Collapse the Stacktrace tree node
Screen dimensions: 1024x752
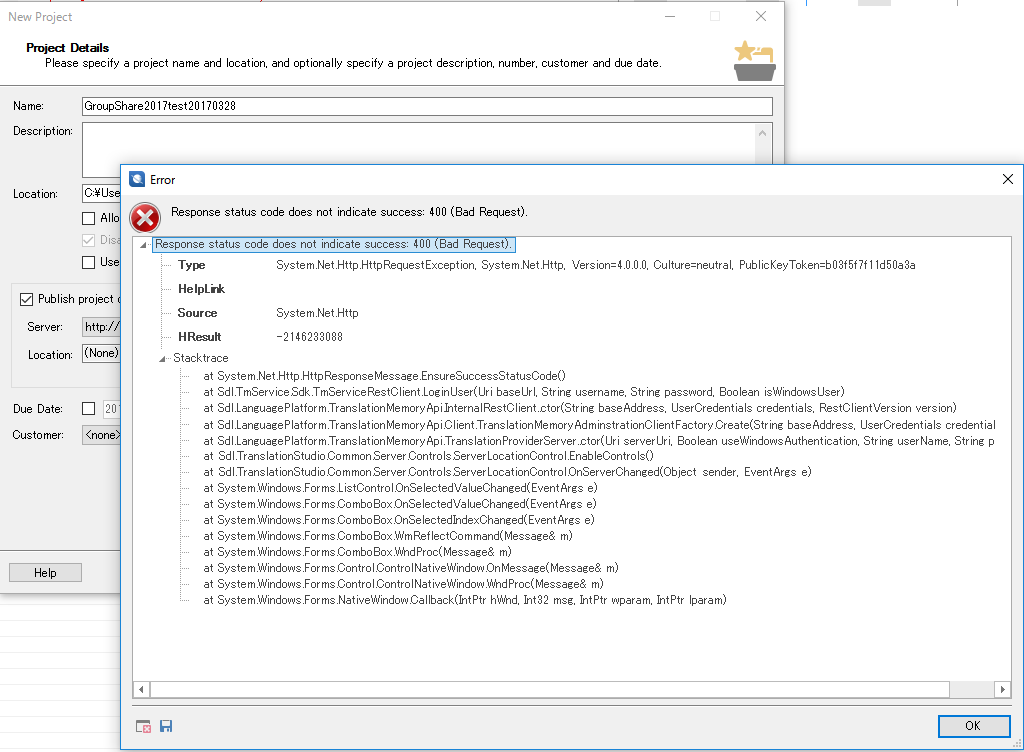point(163,358)
